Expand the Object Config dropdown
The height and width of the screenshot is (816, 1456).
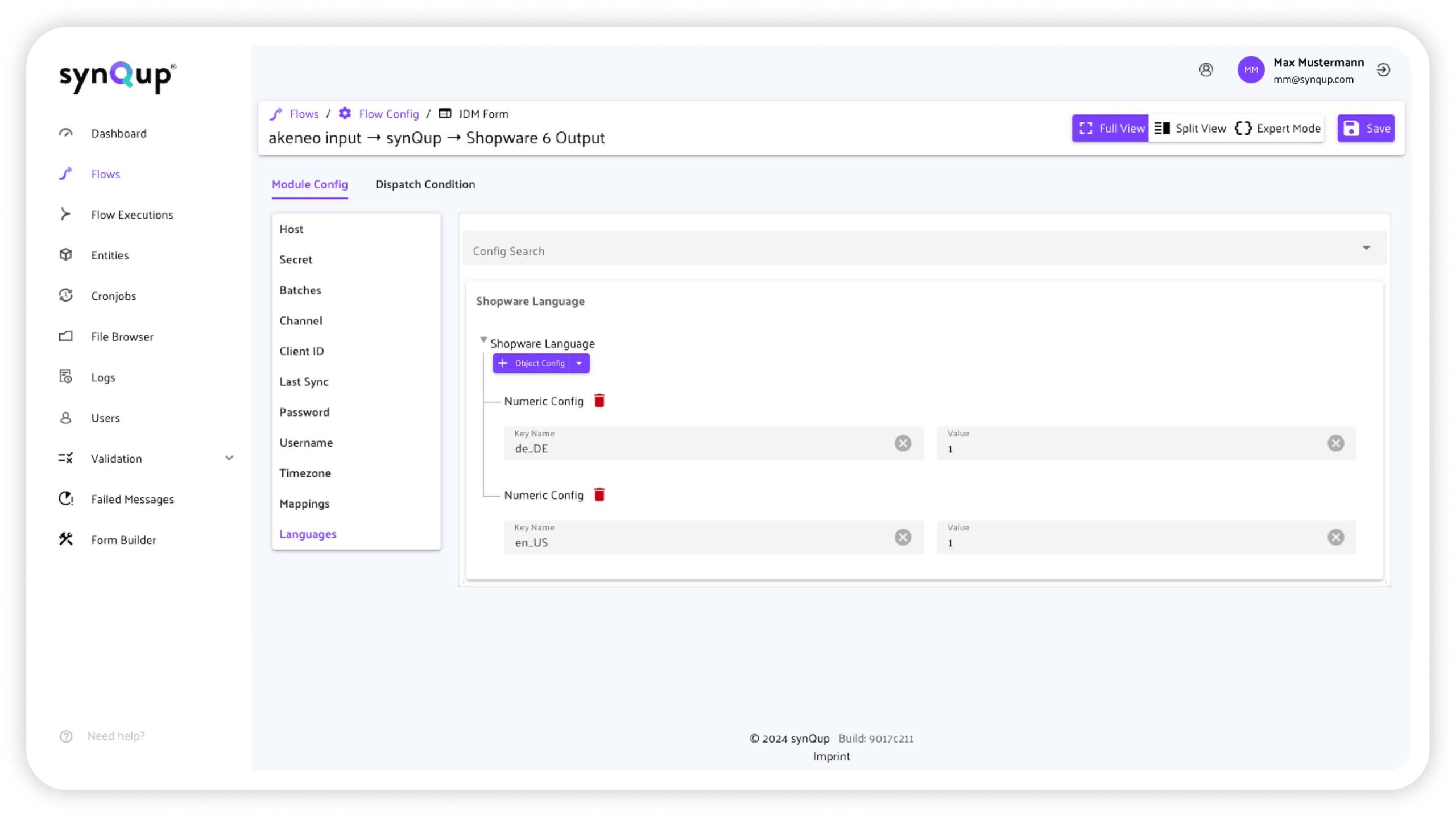(x=579, y=363)
